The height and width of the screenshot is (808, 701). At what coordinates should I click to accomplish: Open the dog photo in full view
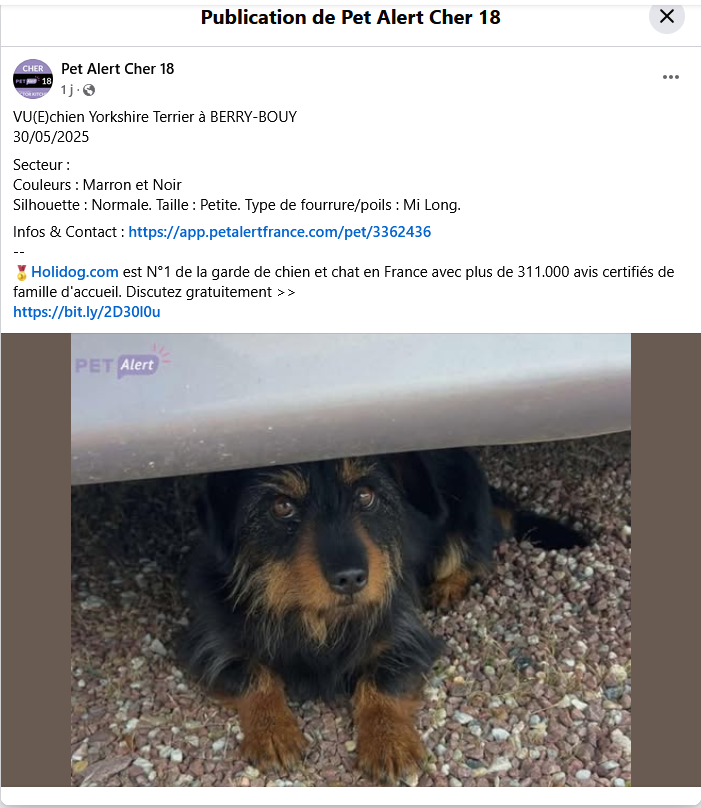[x=350, y=560]
